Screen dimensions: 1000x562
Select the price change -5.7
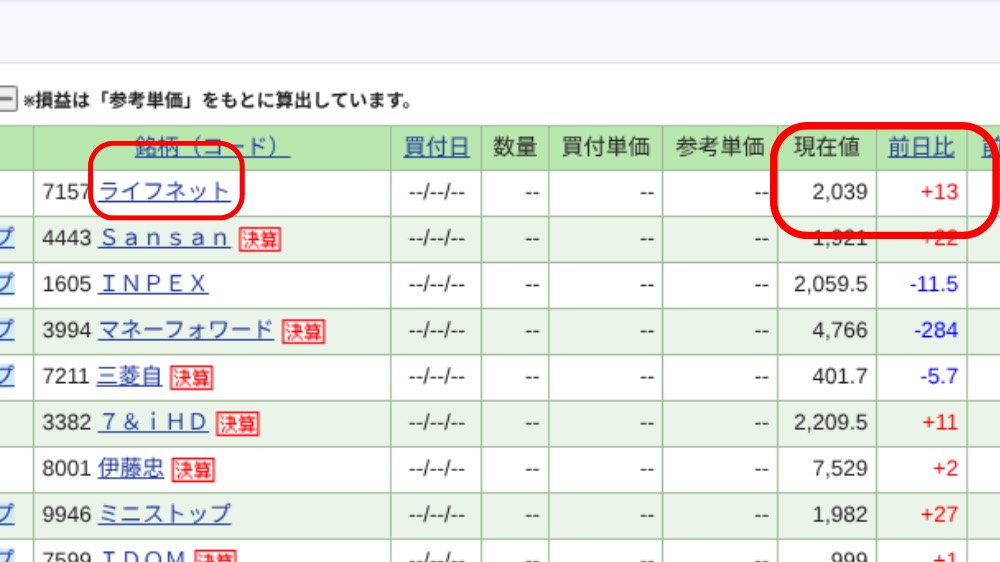tap(939, 376)
